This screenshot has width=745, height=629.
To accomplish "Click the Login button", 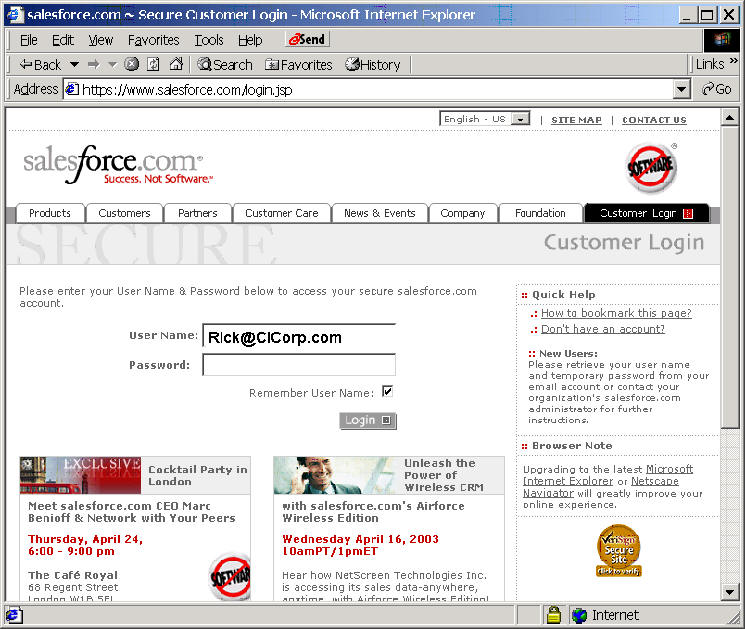I will (368, 420).
